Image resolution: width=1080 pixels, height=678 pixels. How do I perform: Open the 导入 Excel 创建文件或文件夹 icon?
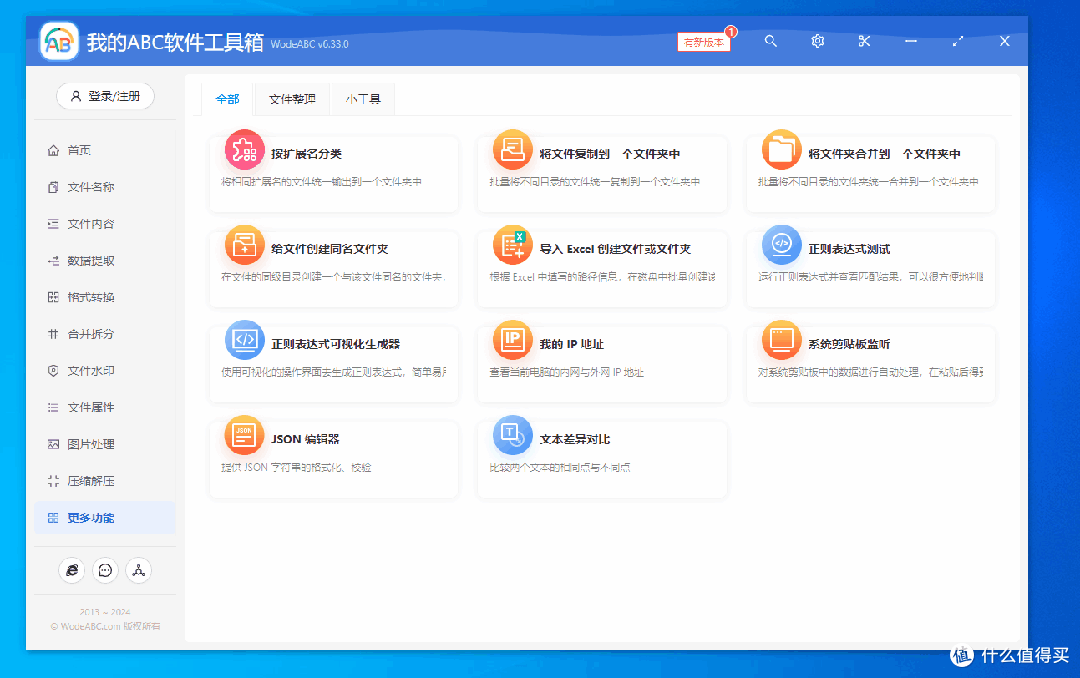pos(513,245)
